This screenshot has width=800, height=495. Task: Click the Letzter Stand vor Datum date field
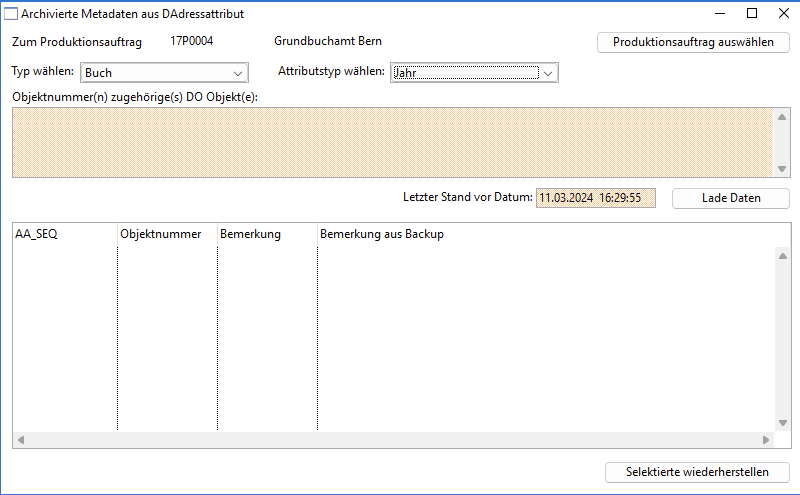click(596, 198)
